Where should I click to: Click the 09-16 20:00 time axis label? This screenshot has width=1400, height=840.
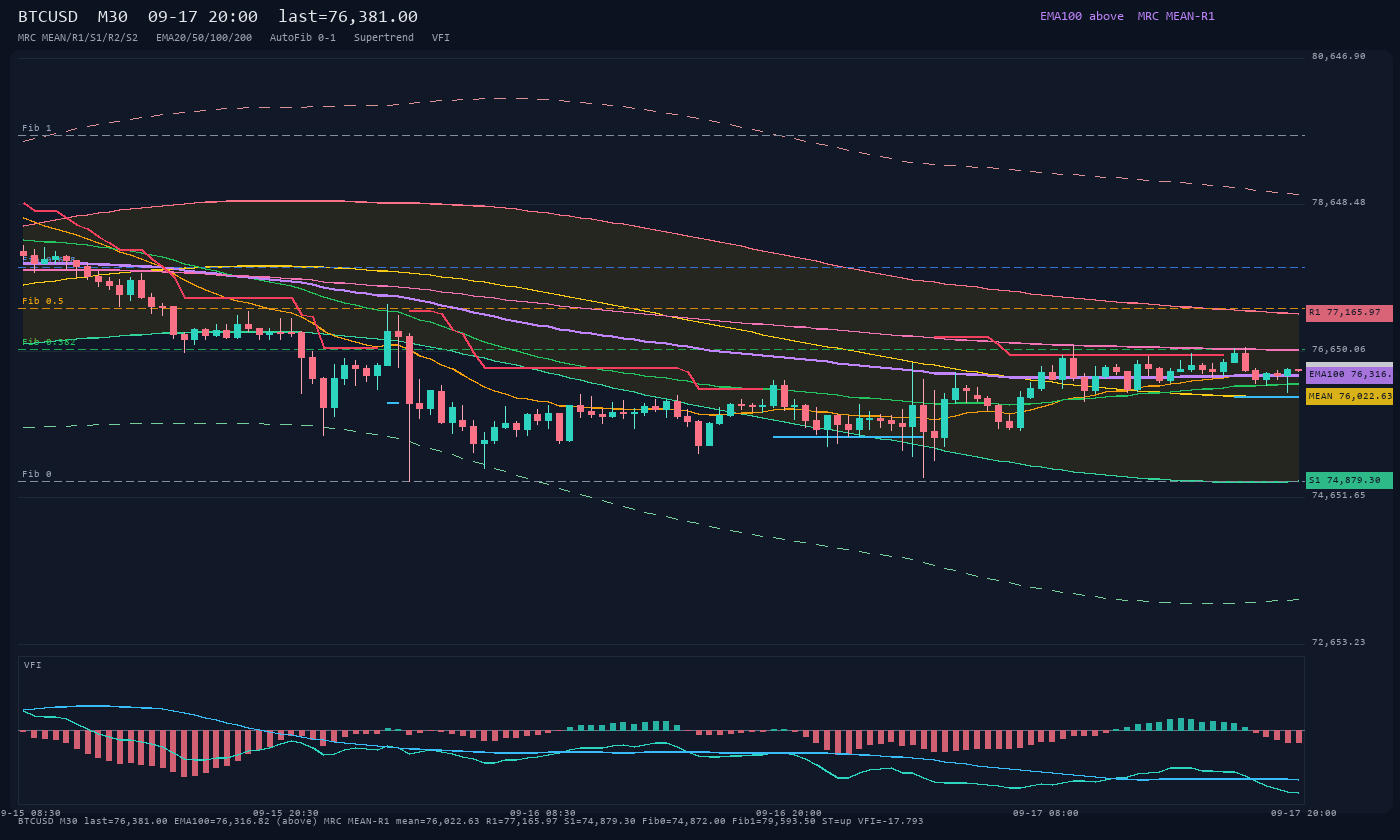(x=789, y=813)
